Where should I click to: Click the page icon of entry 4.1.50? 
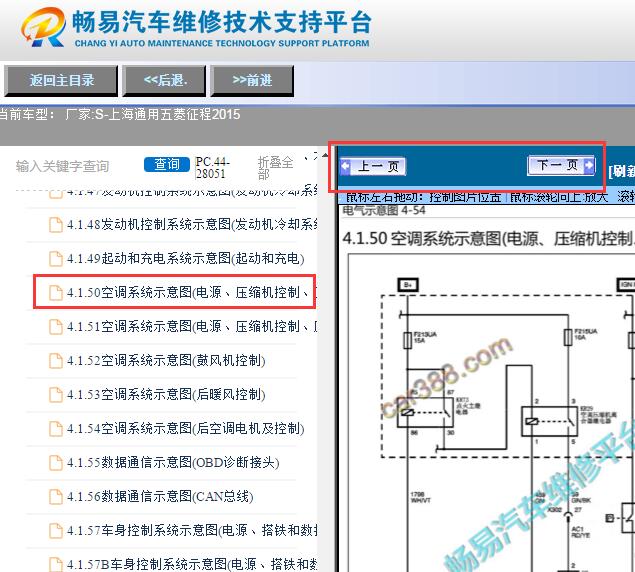pyautogui.click(x=55, y=292)
